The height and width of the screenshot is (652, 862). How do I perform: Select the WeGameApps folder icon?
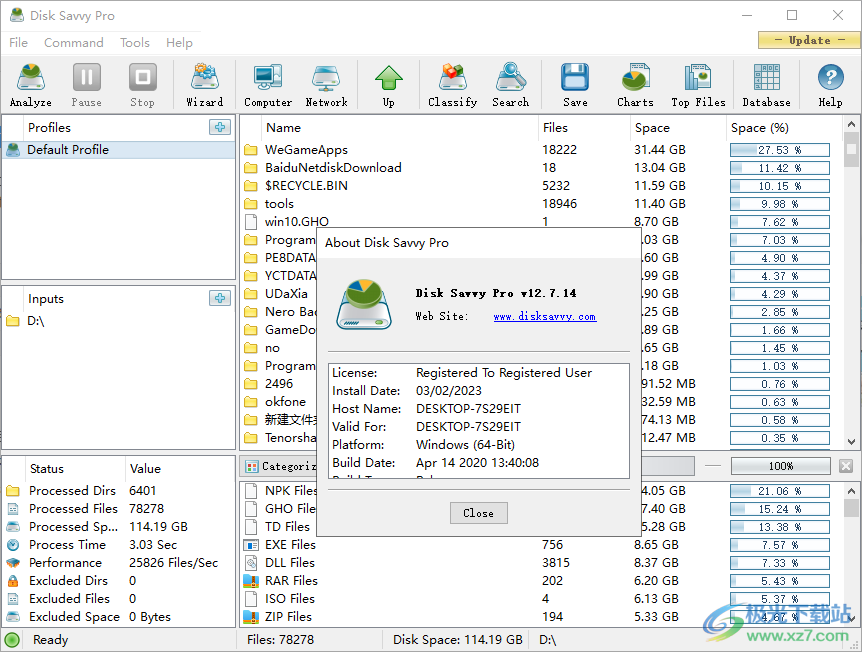(251, 150)
